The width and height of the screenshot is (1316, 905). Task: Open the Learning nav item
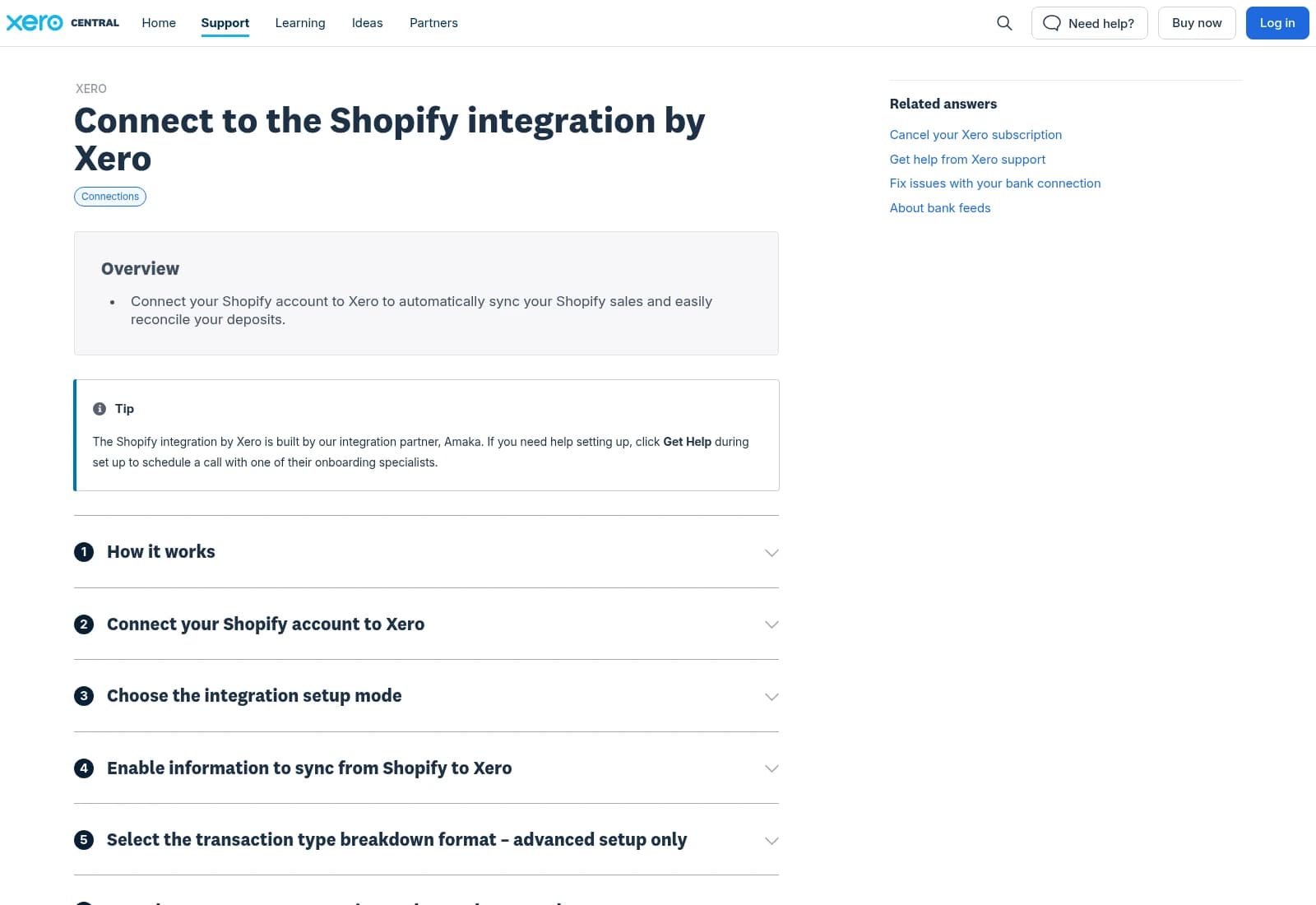point(300,23)
